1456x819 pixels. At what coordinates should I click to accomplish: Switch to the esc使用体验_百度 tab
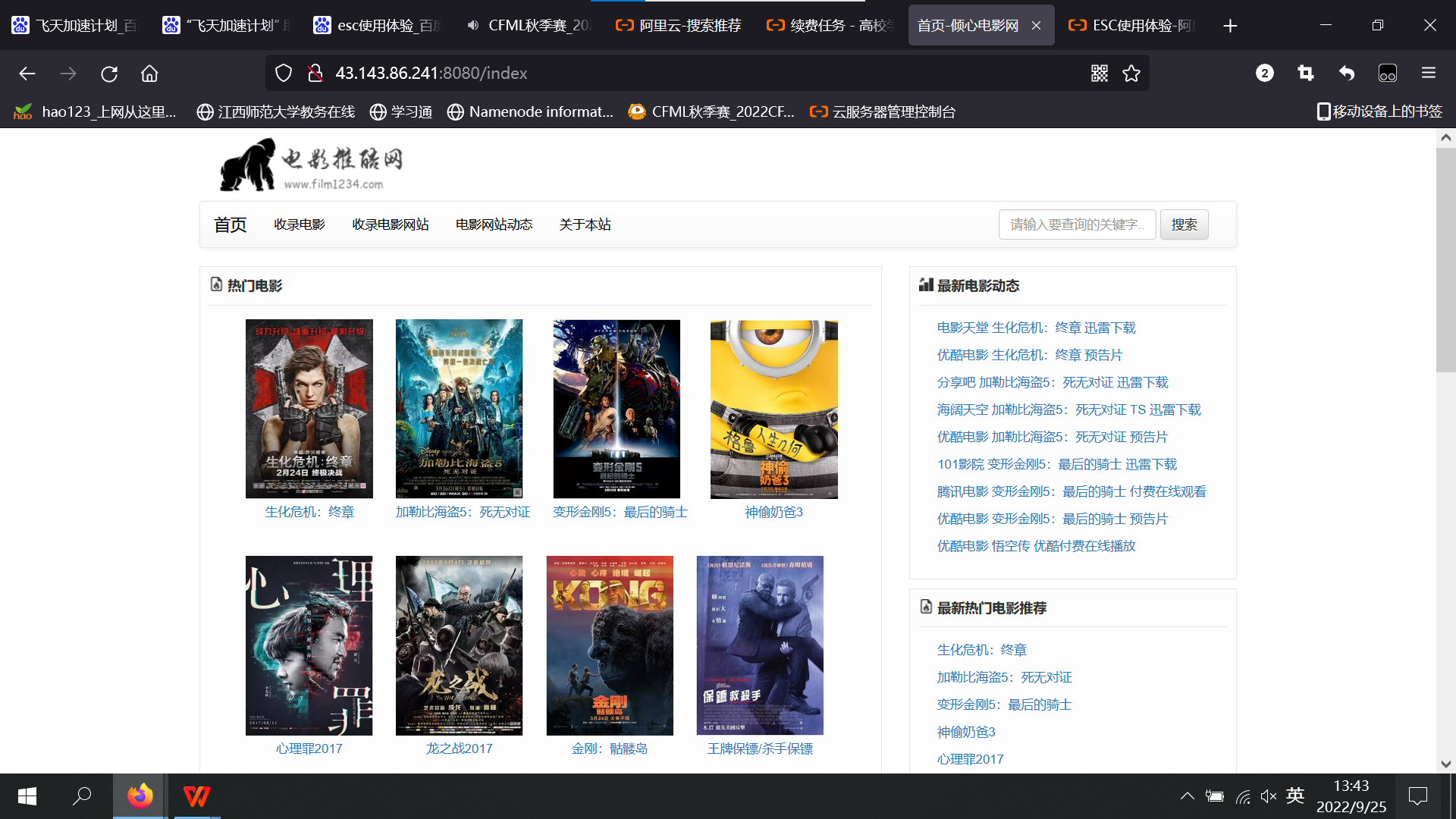coord(378,26)
